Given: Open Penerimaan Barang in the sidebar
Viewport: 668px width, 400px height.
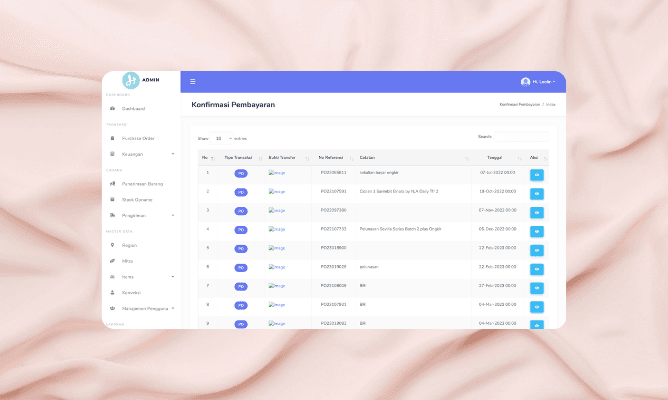Looking at the screenshot, I should click(x=142, y=184).
